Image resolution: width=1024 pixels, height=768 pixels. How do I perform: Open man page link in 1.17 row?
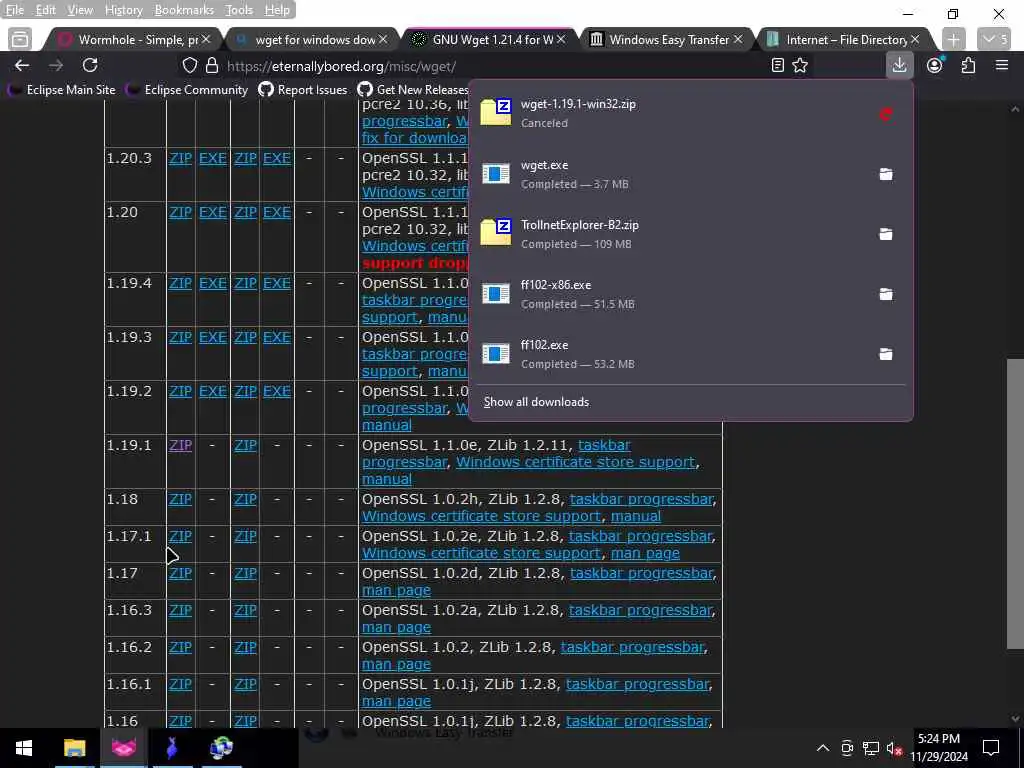396,590
